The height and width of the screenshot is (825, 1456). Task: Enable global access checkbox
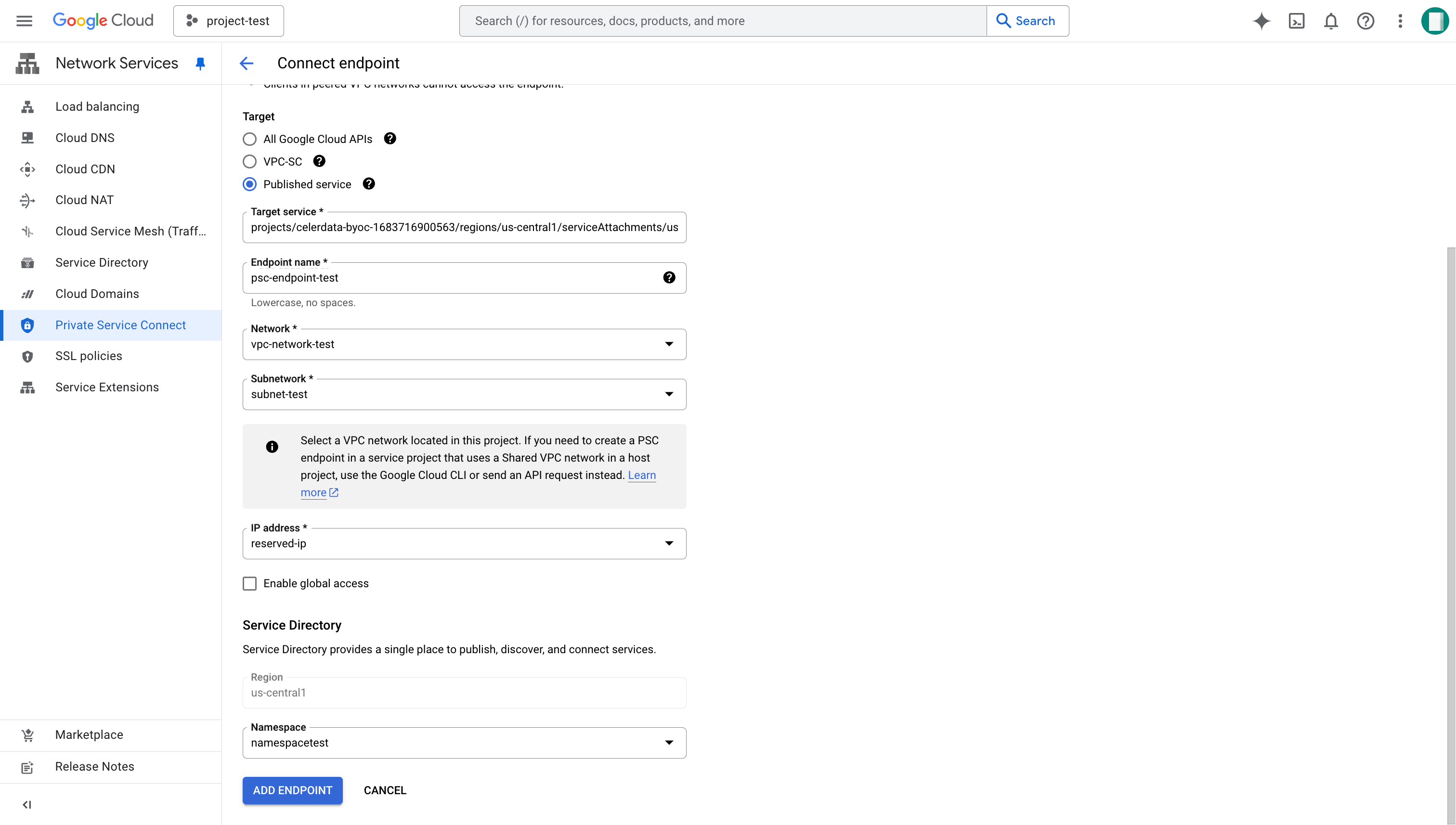coord(249,584)
